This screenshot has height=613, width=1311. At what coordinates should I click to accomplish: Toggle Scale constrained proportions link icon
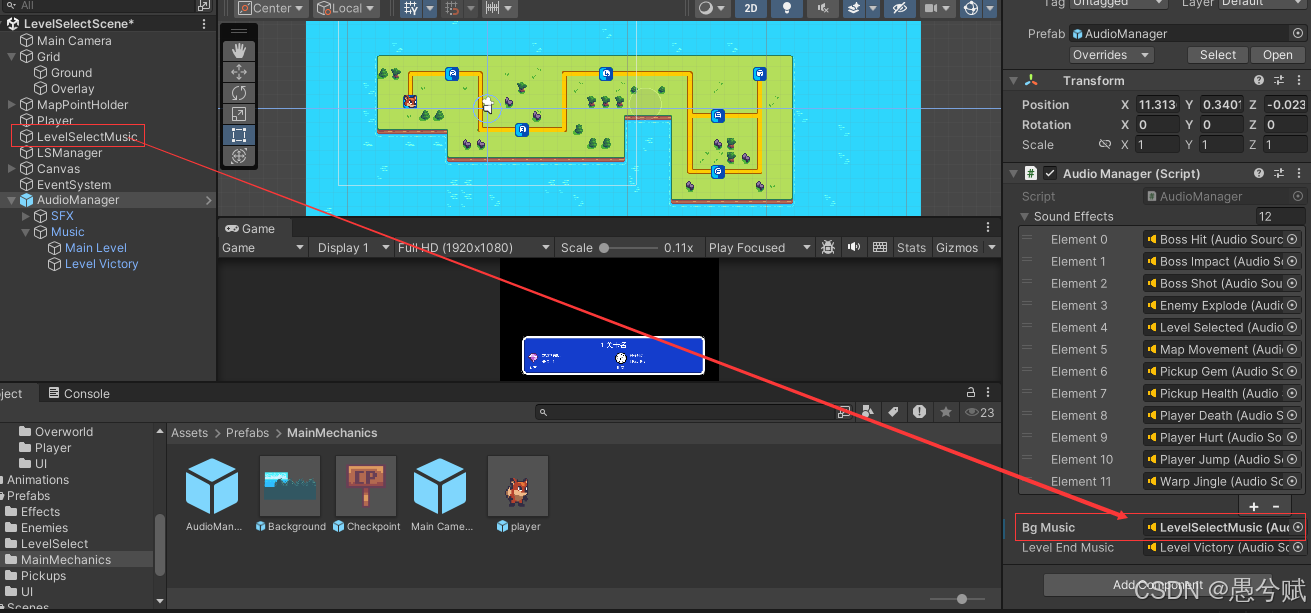pos(1105,145)
